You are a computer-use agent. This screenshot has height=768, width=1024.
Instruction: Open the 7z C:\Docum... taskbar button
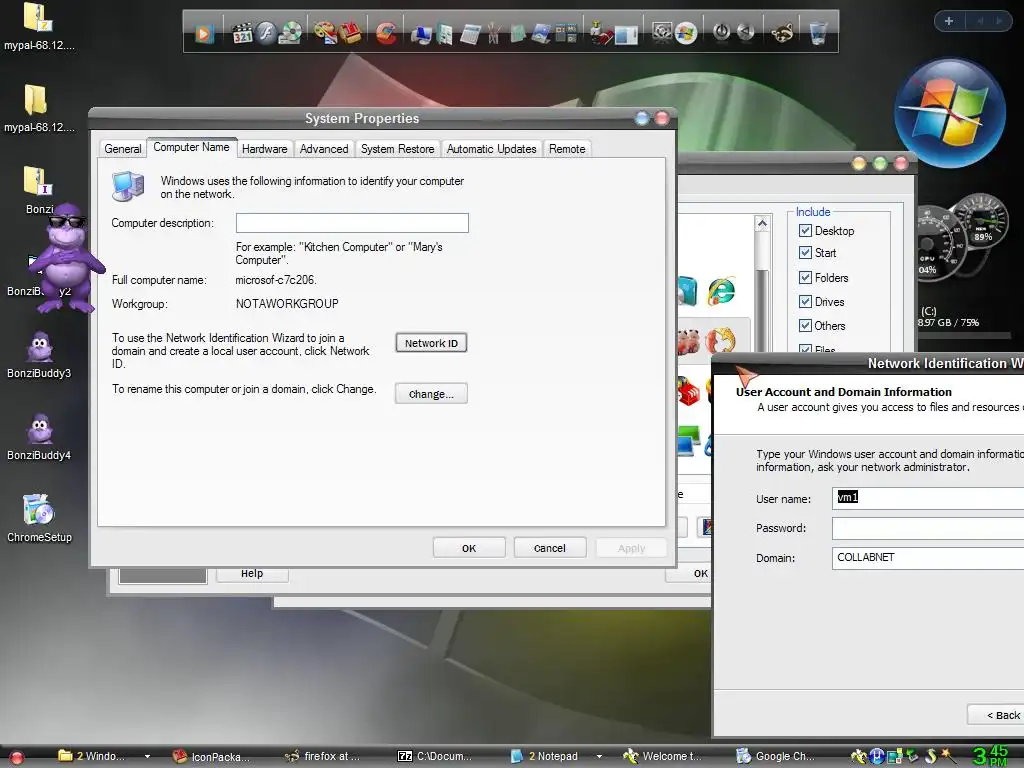click(x=435, y=756)
